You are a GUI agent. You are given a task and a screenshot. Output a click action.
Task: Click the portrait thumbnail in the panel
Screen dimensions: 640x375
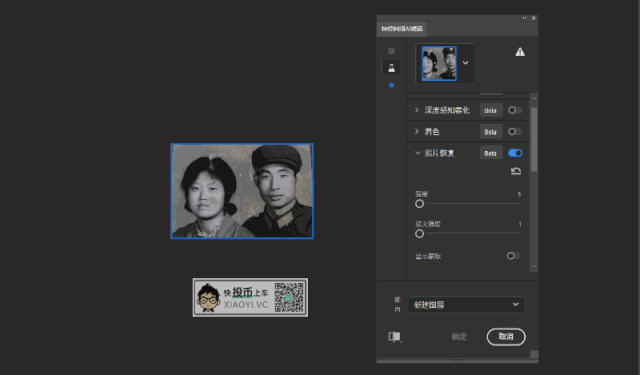pyautogui.click(x=439, y=63)
